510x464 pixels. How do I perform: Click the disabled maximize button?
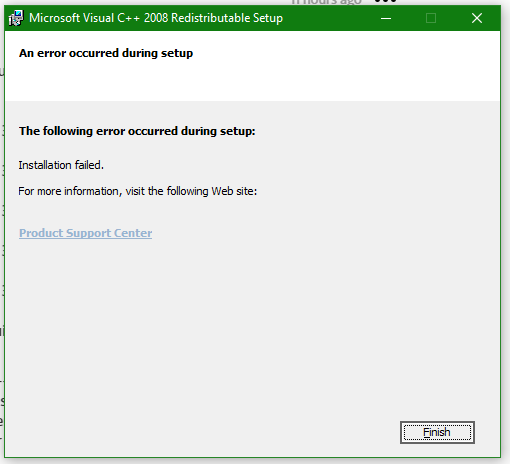point(431,18)
